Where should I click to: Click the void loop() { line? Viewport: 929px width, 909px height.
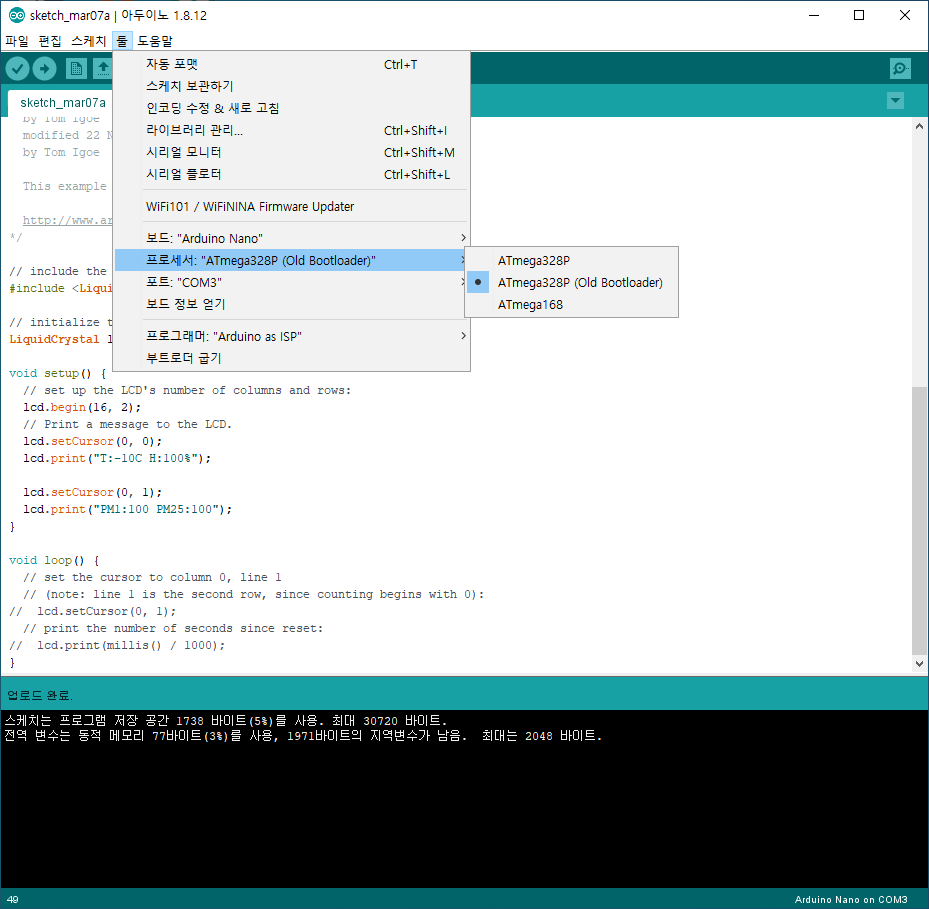point(54,560)
